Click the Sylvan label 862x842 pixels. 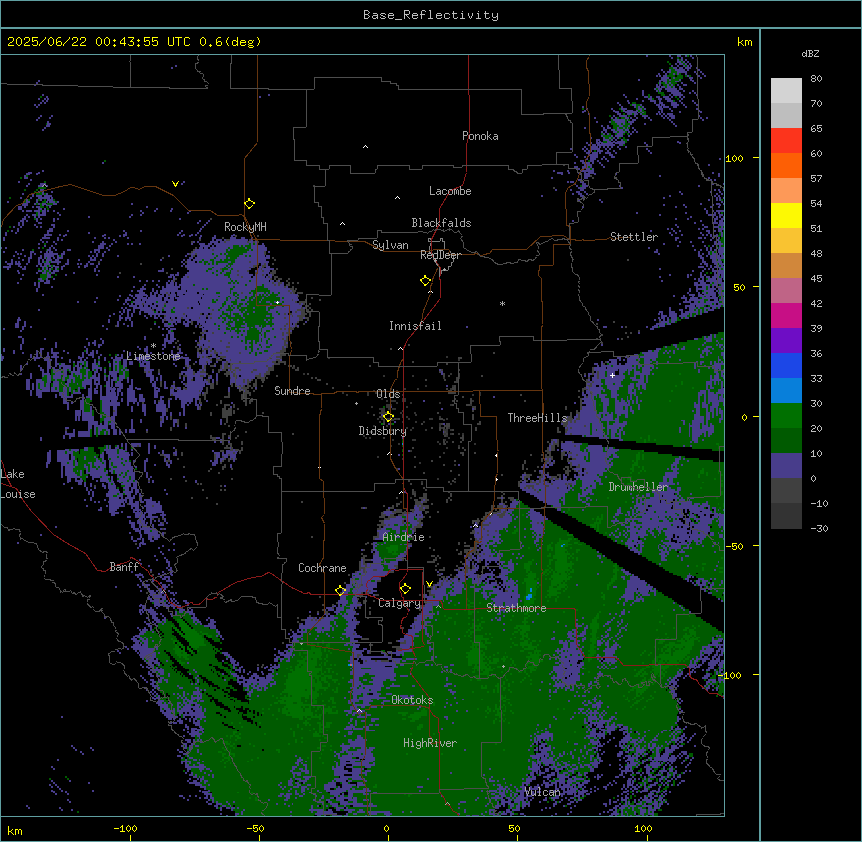click(390, 245)
